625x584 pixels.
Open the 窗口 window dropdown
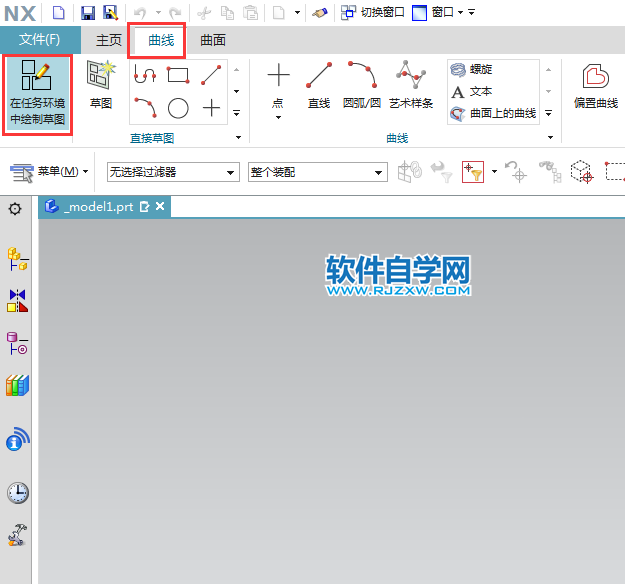tap(437, 13)
